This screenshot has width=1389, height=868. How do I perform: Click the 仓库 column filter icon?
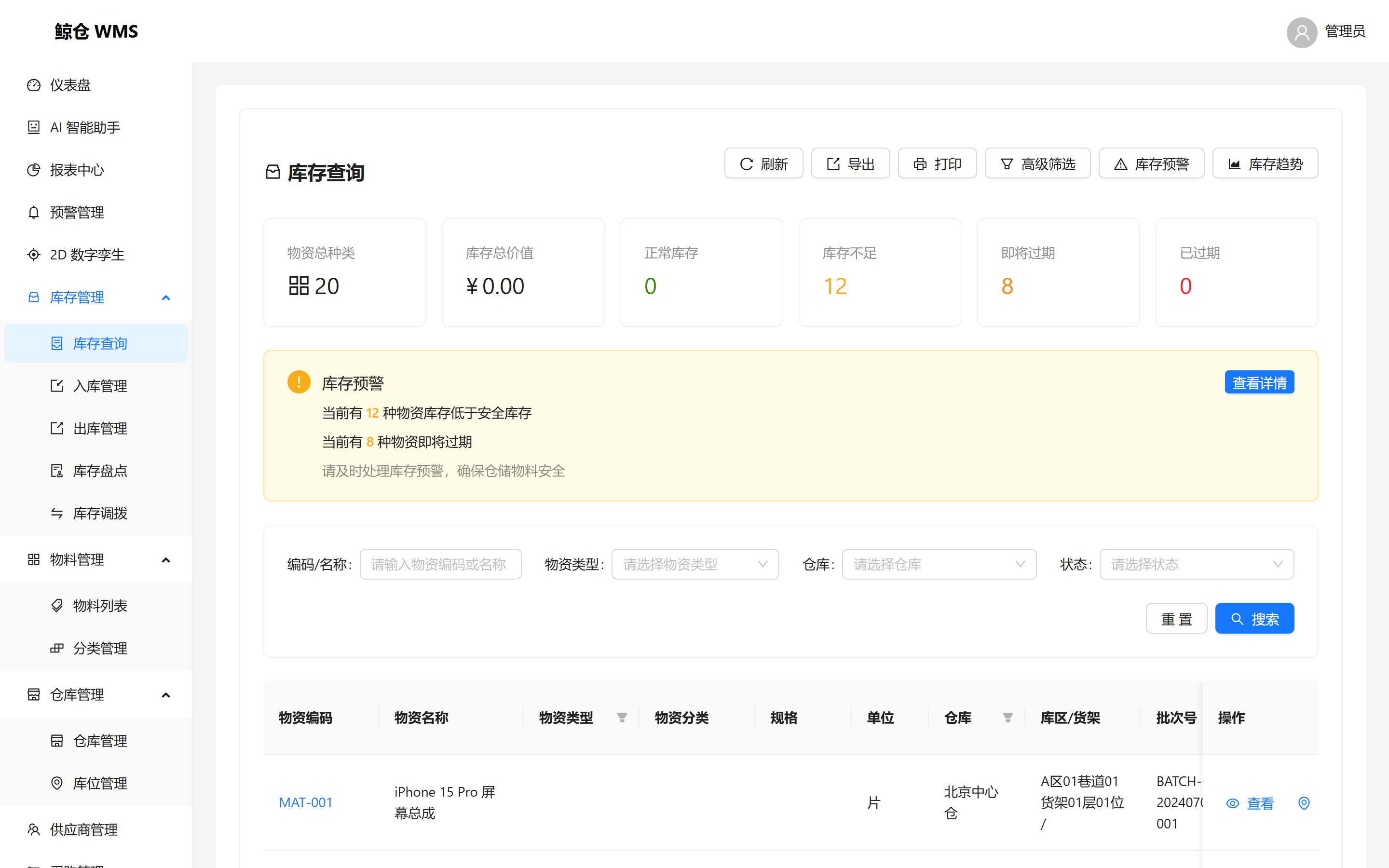tap(1008, 718)
